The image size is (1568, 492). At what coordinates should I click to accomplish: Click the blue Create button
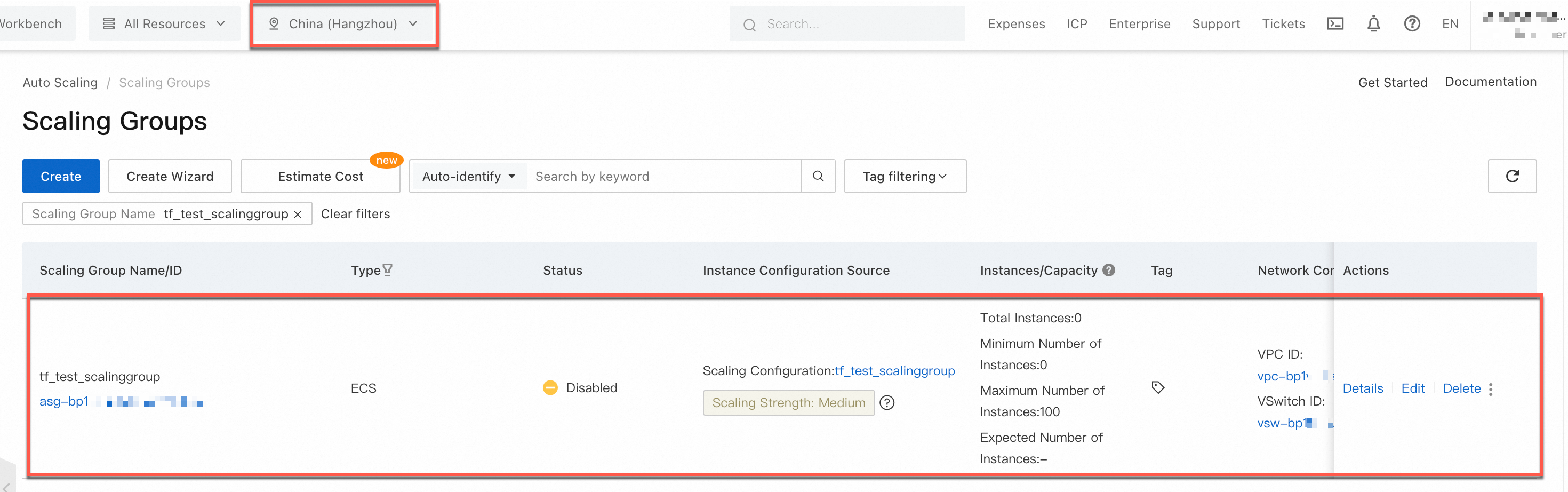(x=61, y=176)
